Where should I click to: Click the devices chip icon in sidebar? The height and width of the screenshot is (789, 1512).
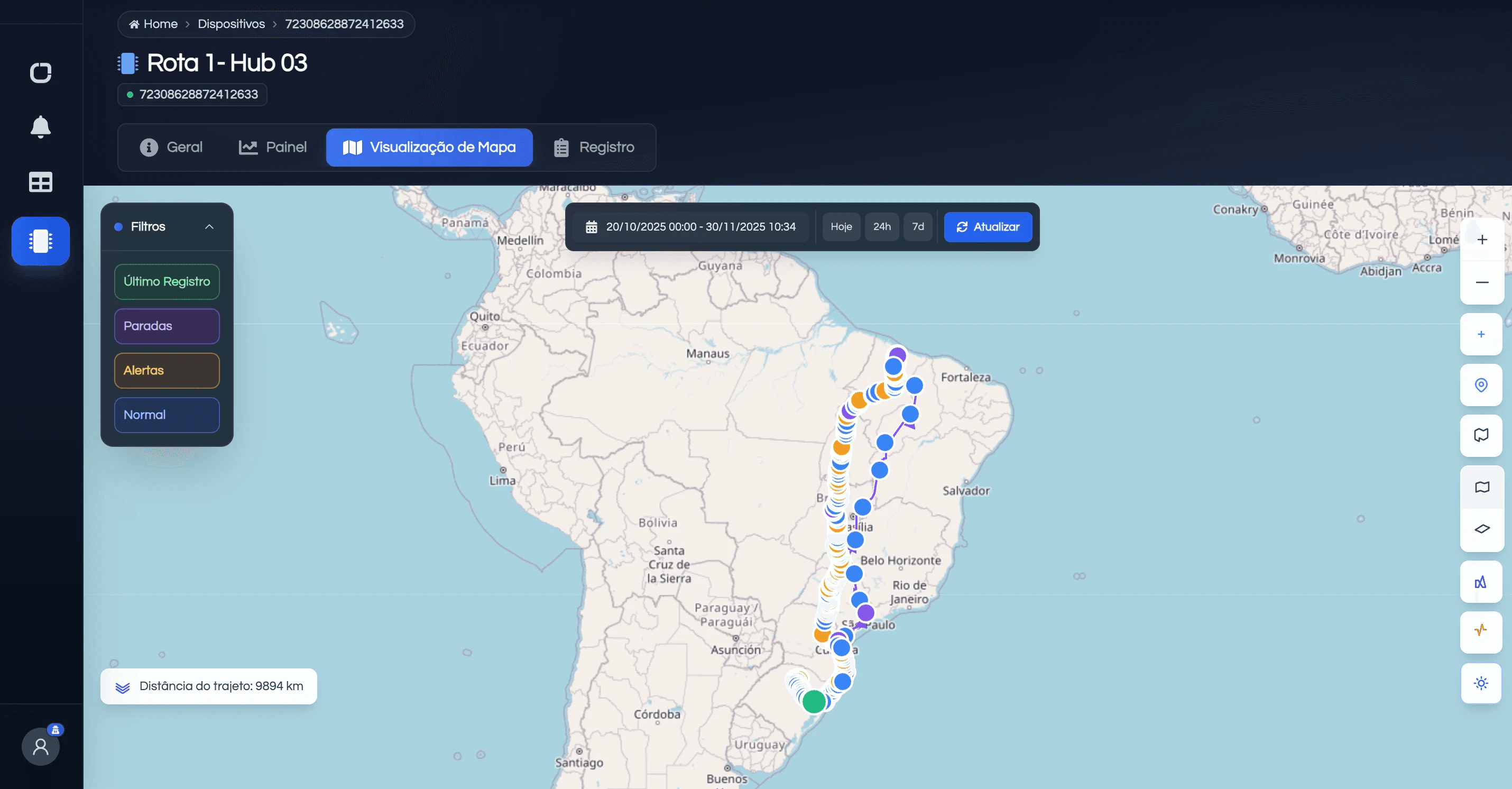[x=41, y=241]
